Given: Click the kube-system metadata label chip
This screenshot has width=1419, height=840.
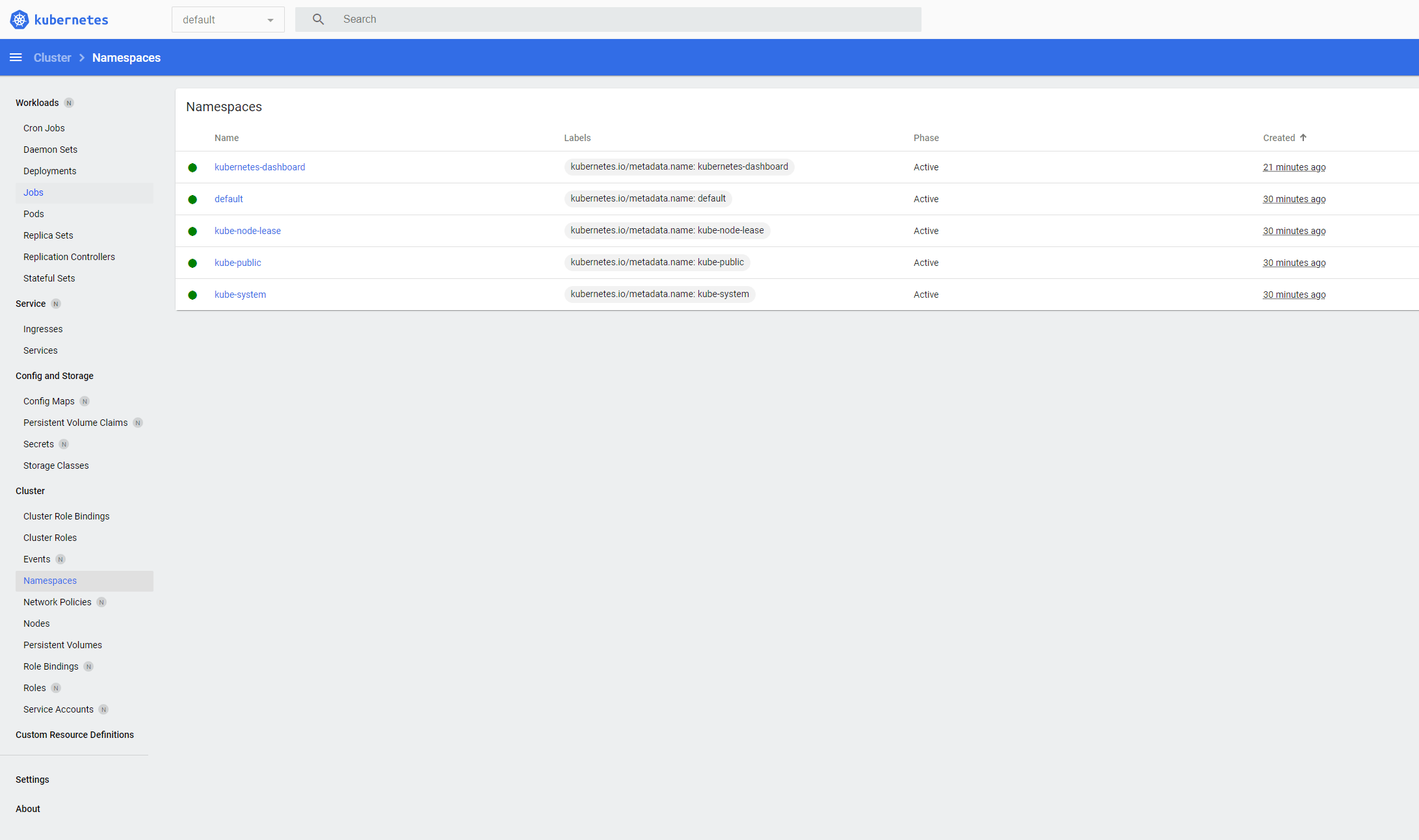Looking at the screenshot, I should (x=660, y=295).
